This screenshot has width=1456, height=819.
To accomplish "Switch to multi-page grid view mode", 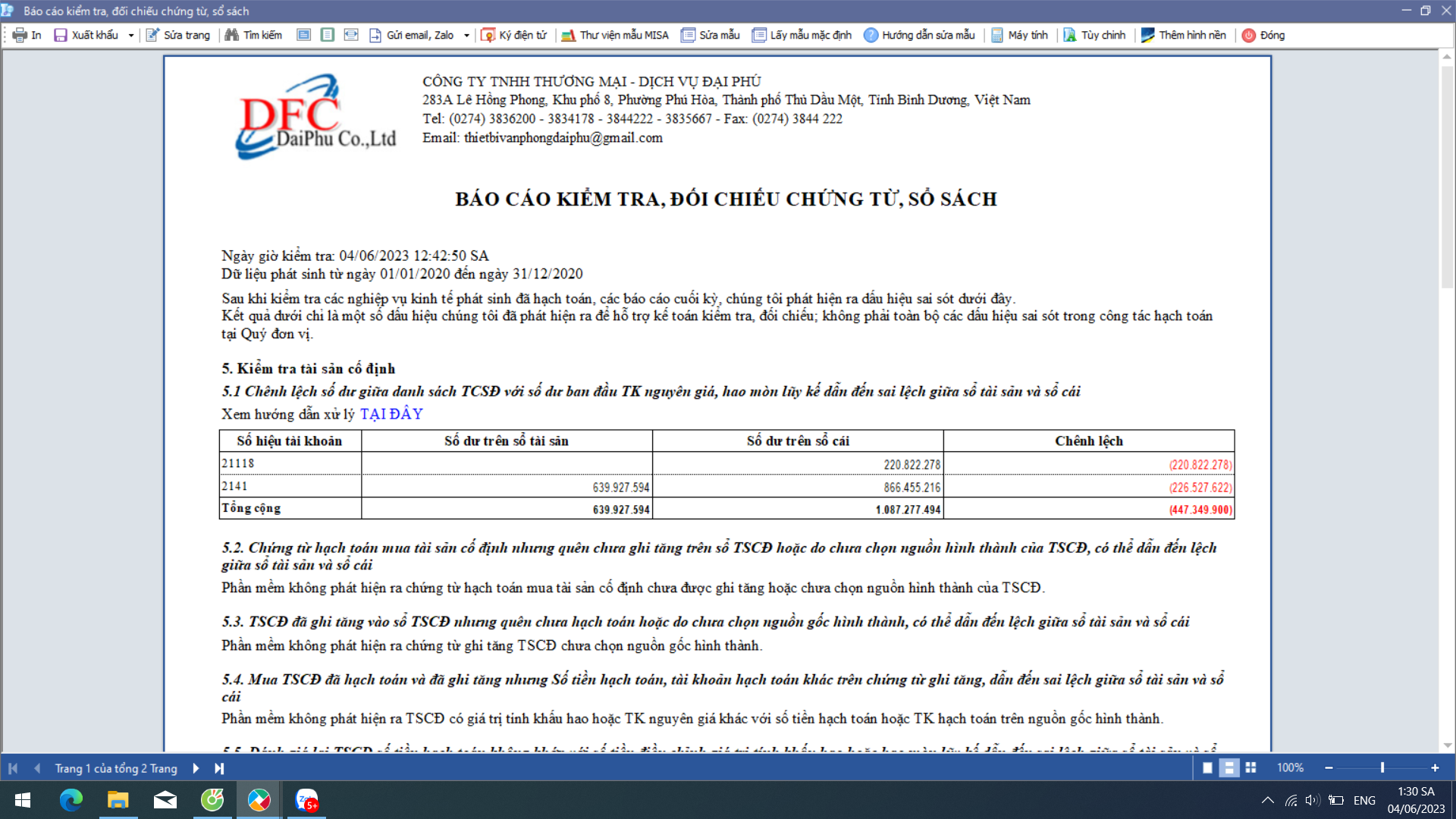I will point(1250,768).
